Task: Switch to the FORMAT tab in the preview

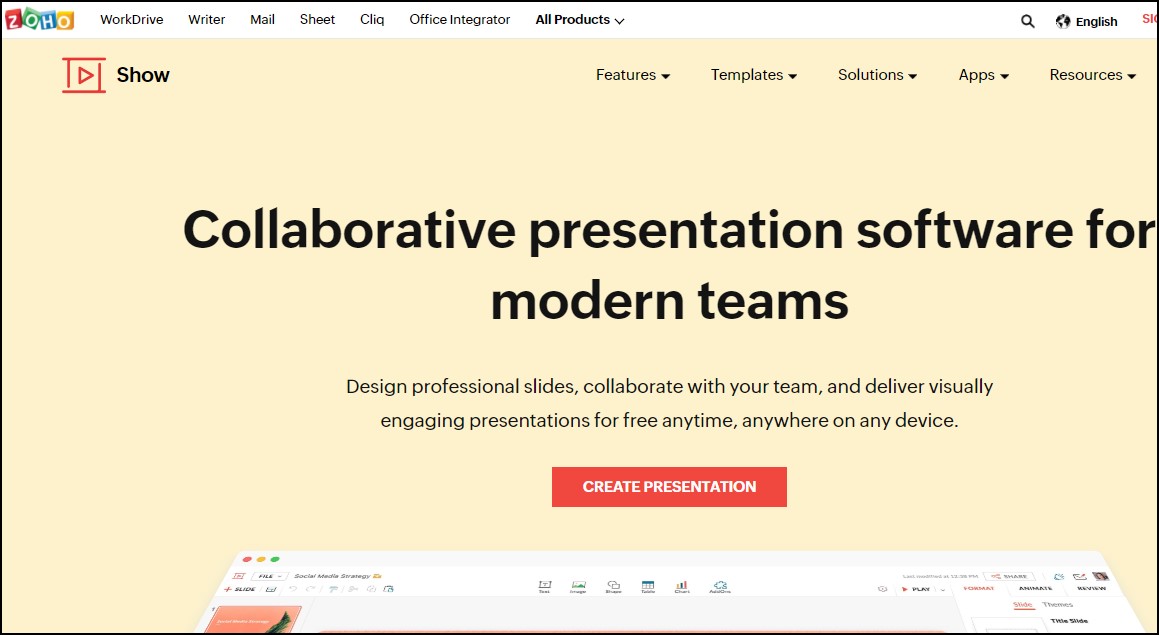Action: coord(978,588)
